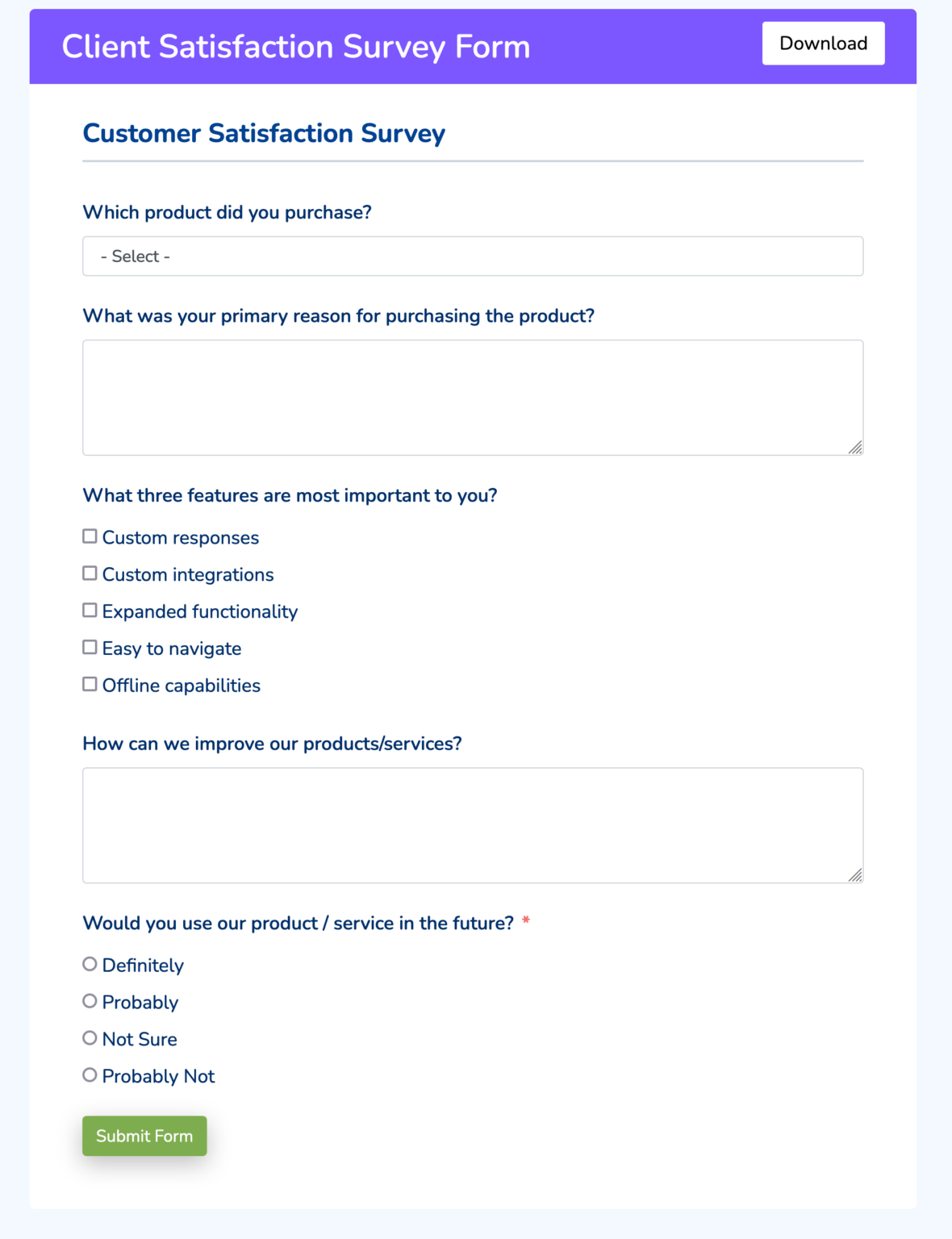Tick the Easy to navigate checkbox

coord(89,647)
